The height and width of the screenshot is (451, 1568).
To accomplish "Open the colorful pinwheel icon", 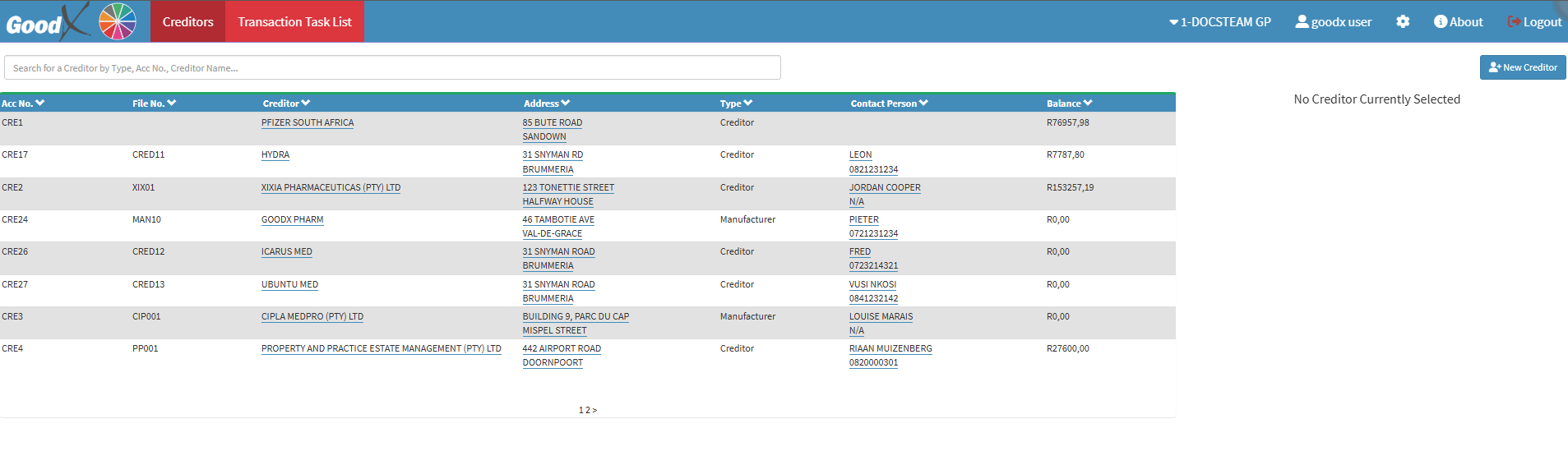I will click(118, 21).
